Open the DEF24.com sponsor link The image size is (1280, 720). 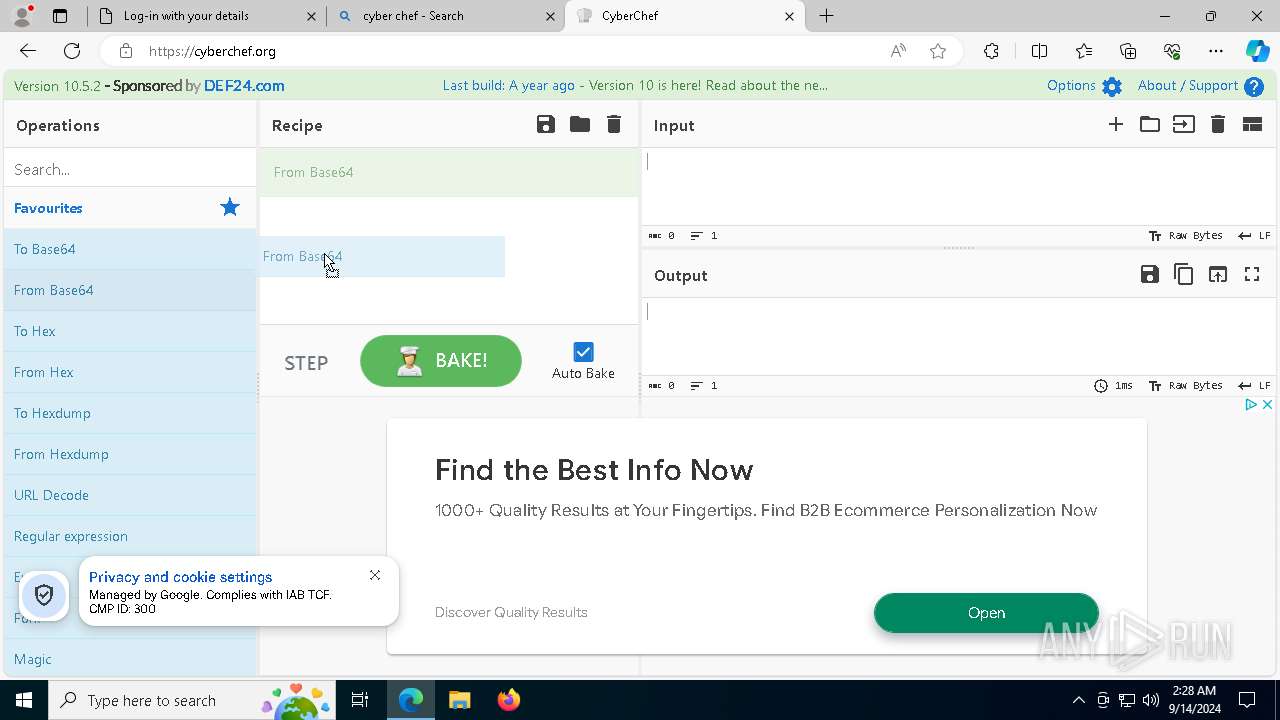[244, 86]
